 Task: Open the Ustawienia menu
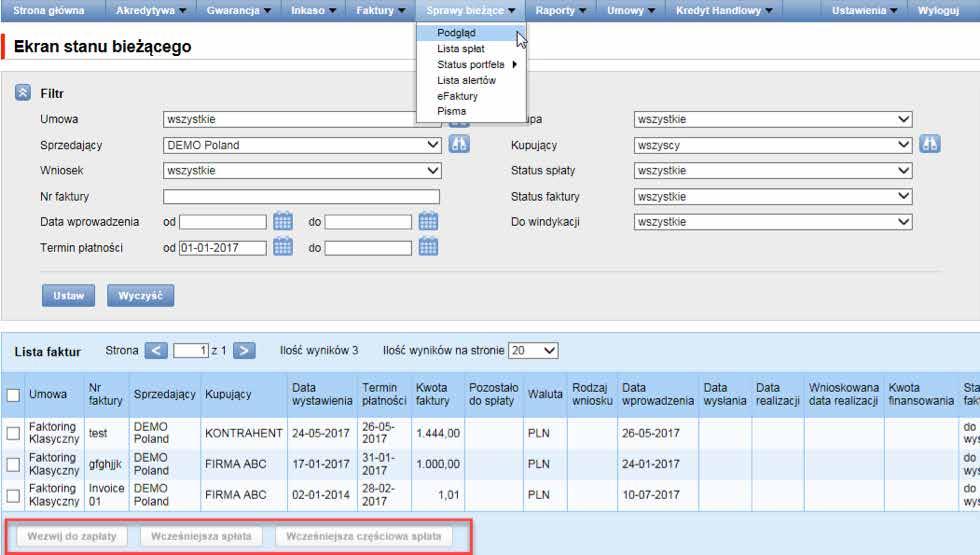864,11
